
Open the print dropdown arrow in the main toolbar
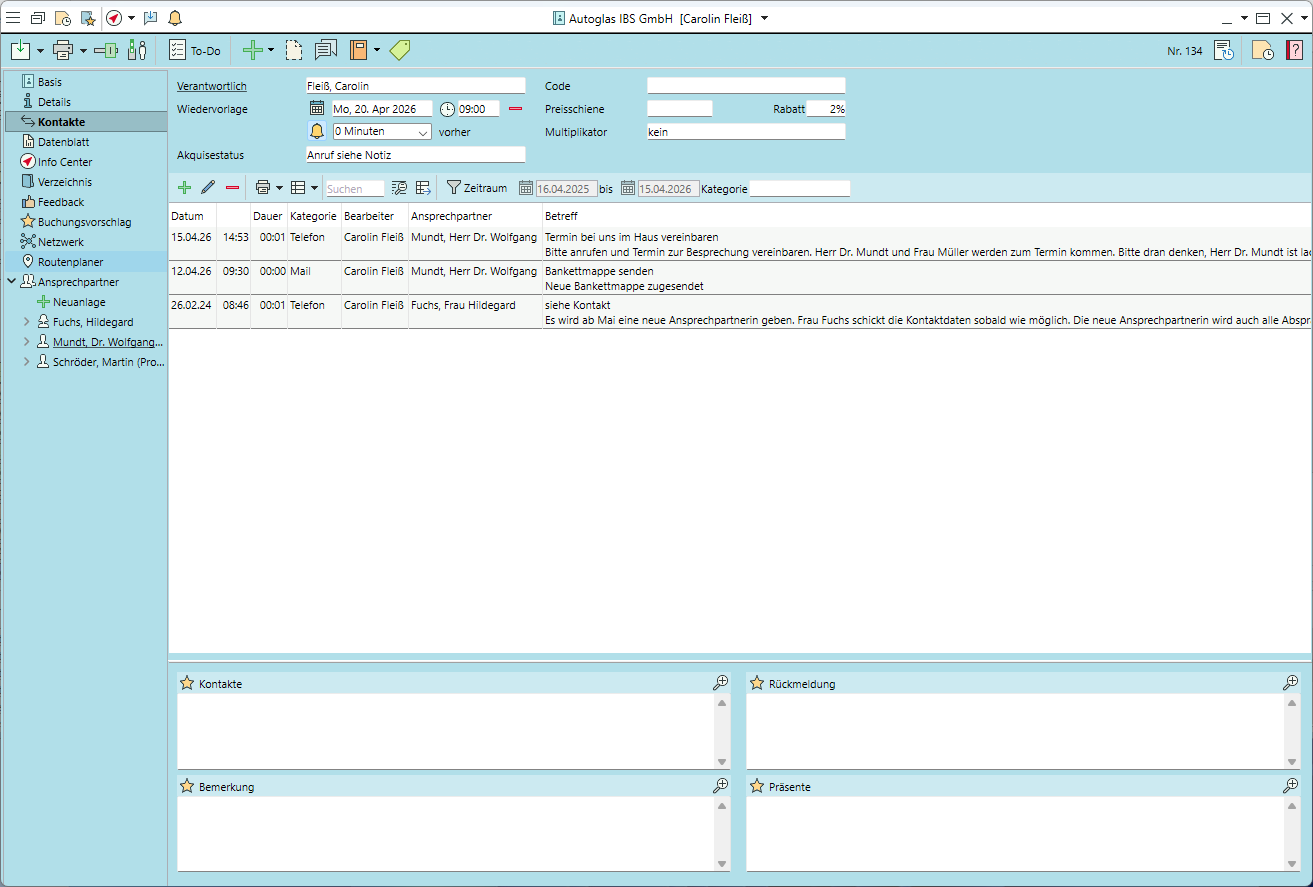(x=83, y=50)
